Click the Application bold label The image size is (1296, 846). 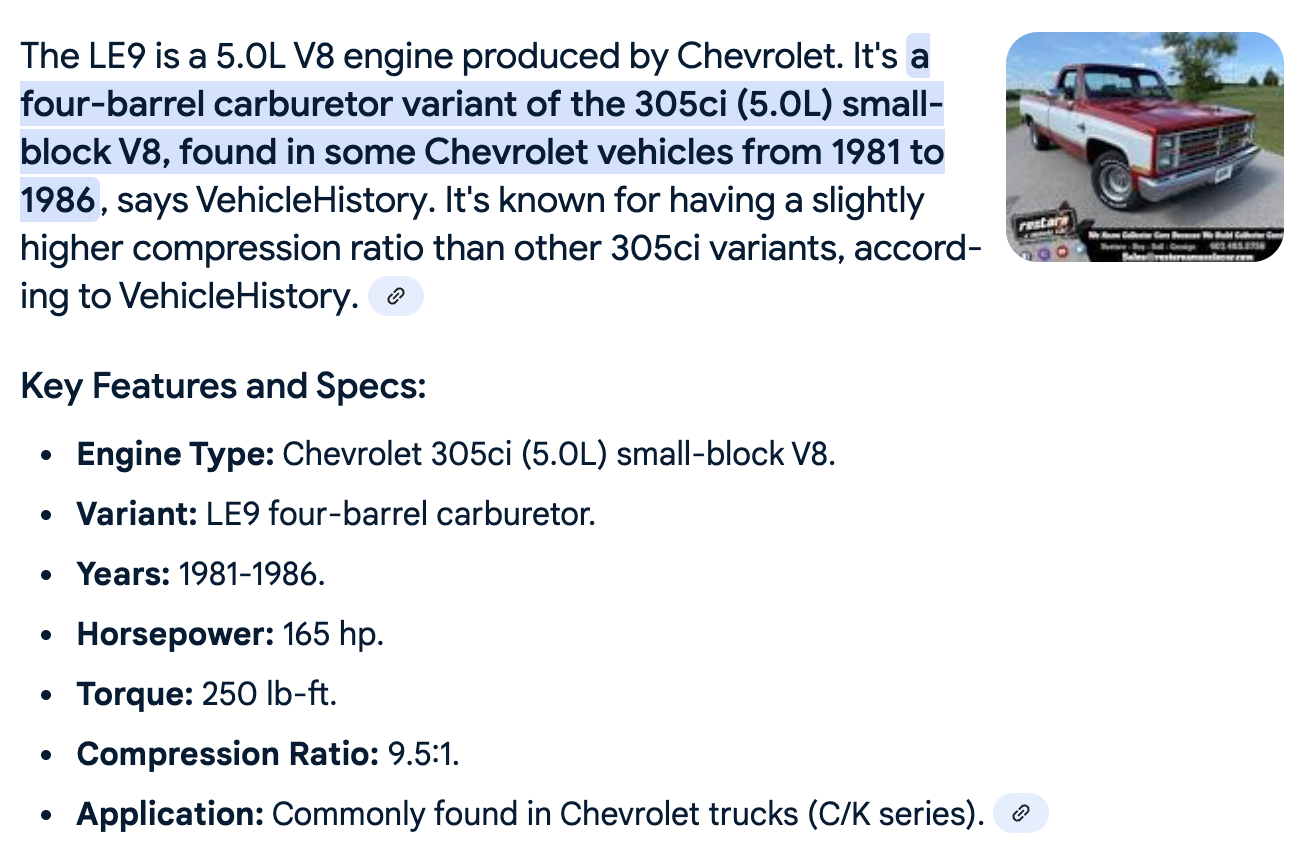pyautogui.click(x=170, y=814)
